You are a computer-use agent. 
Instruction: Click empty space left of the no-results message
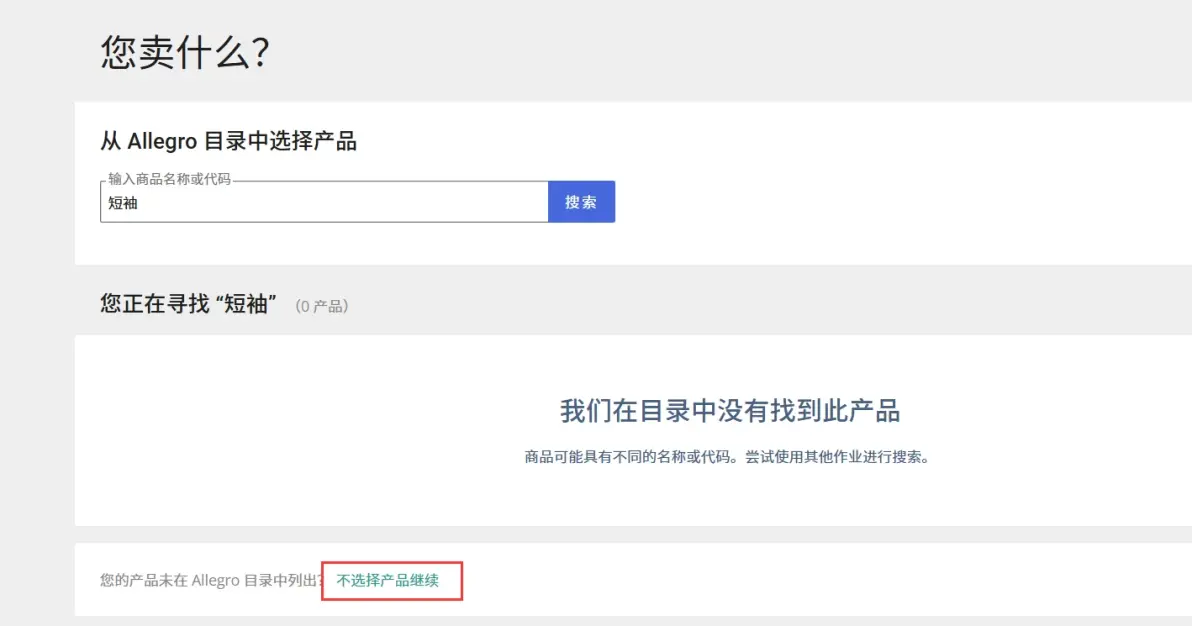[x=304, y=430]
